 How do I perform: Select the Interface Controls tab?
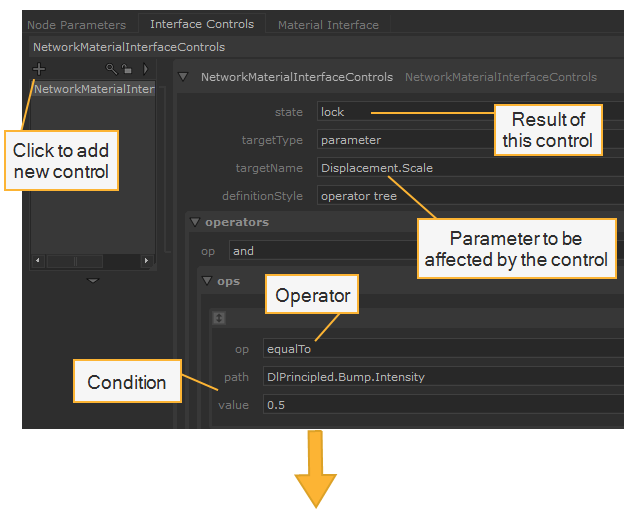[202, 24]
